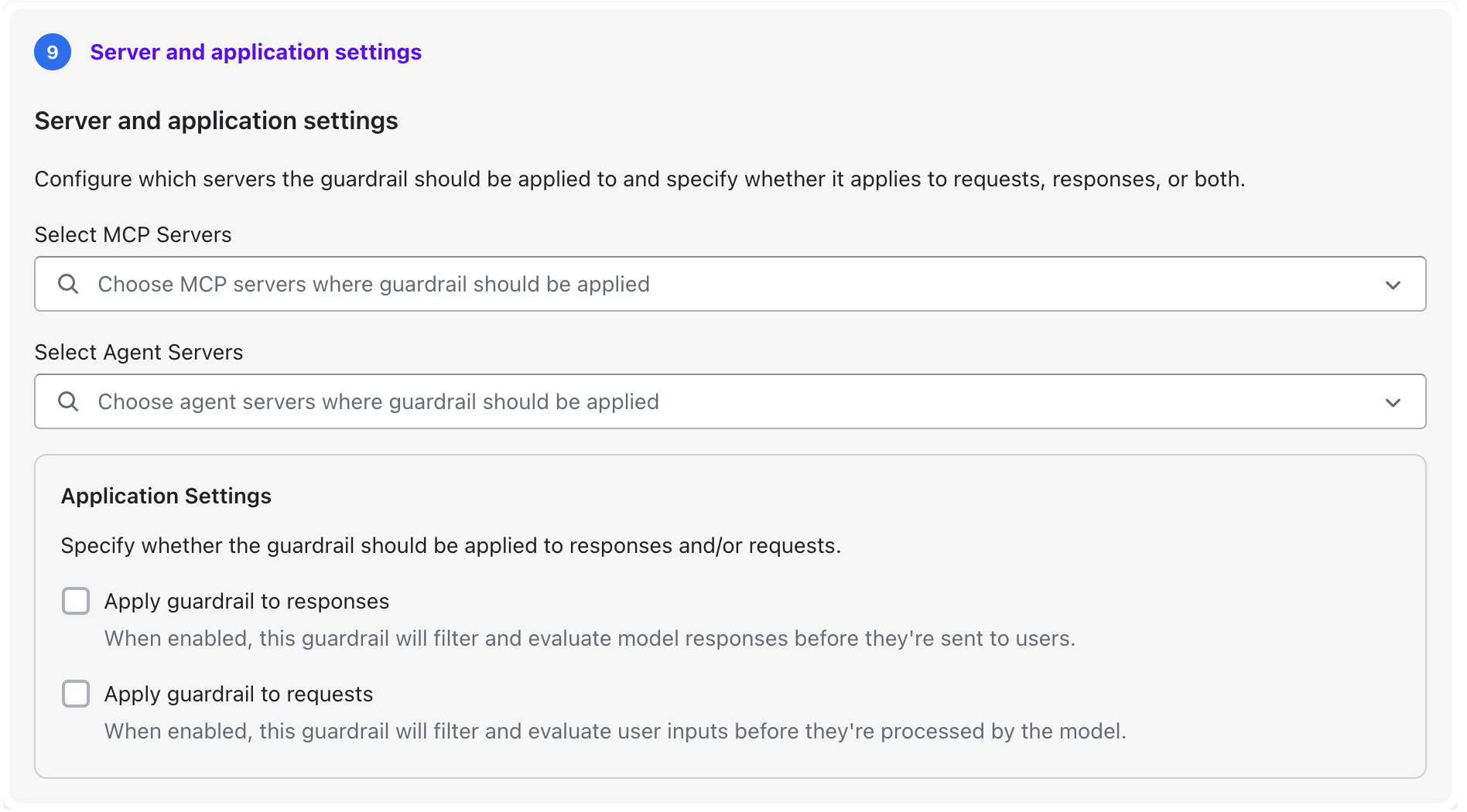Expand the MCP servers dropdown chevron
Screen dimensions: 1467x812
[x=1393, y=285]
